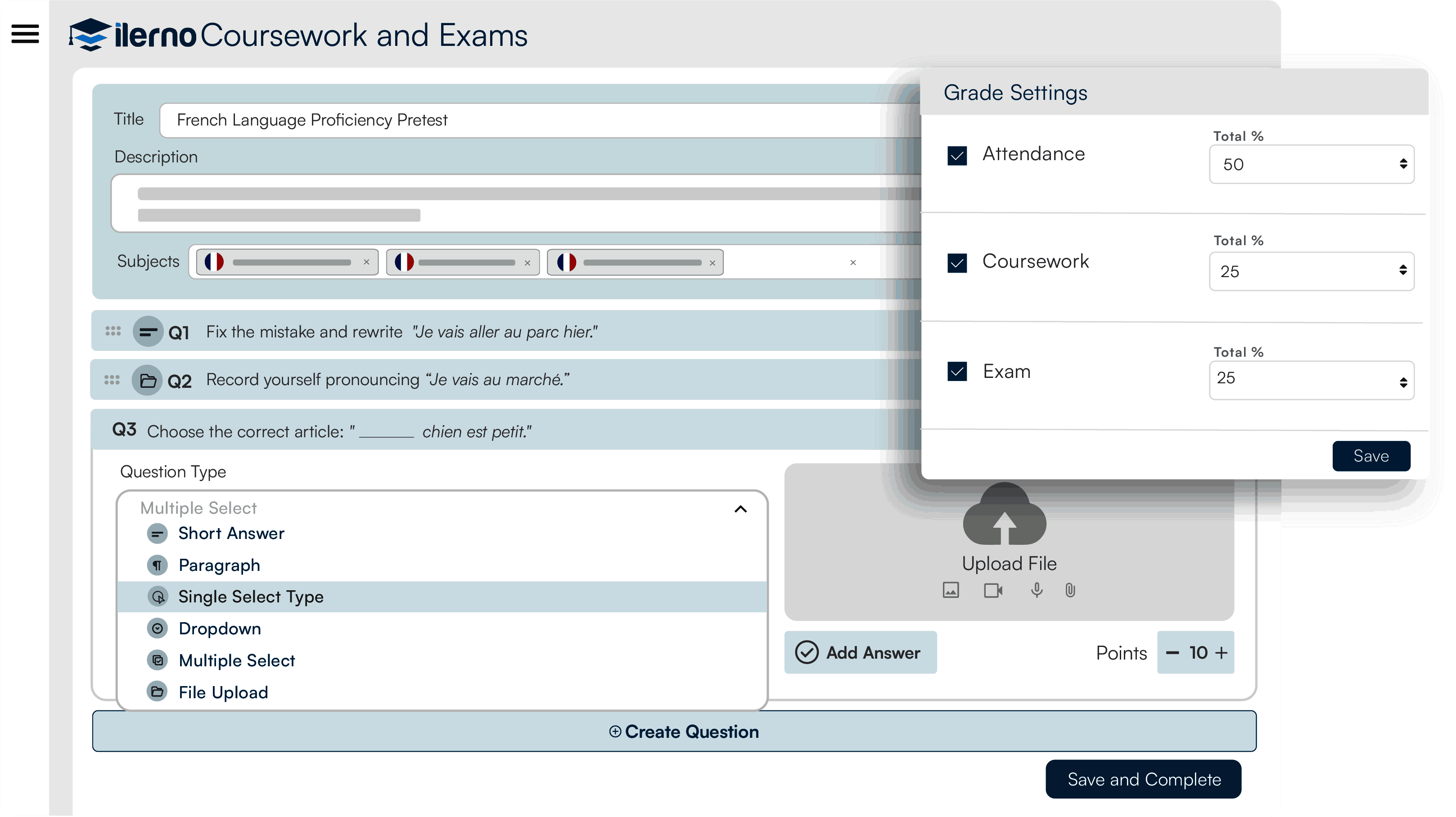Collapse the Question Type dropdown chevron
This screenshot has width=1456, height=817.
[x=740, y=509]
